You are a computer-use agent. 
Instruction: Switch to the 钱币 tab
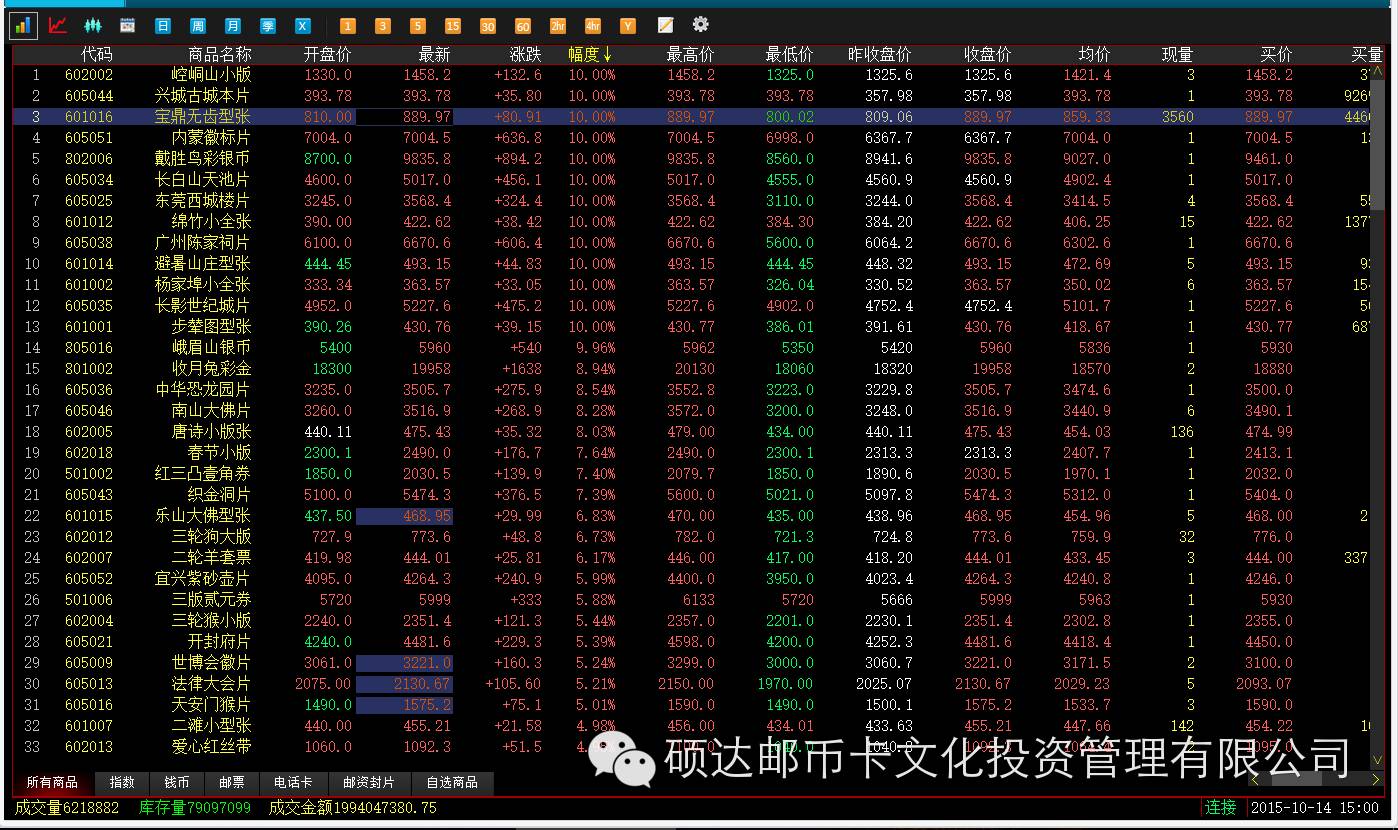tap(177, 783)
